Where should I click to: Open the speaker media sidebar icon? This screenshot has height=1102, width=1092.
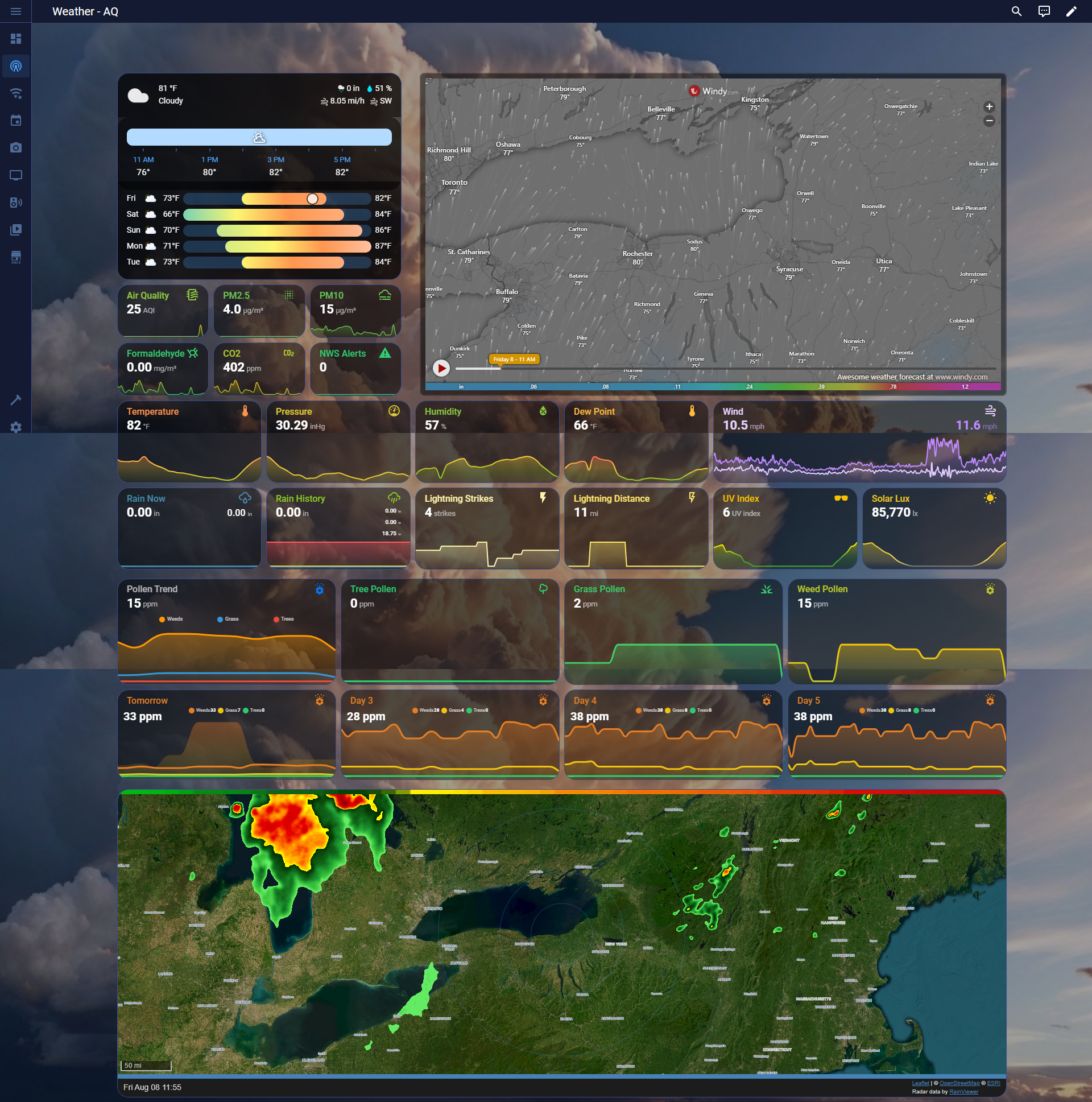coord(16,203)
